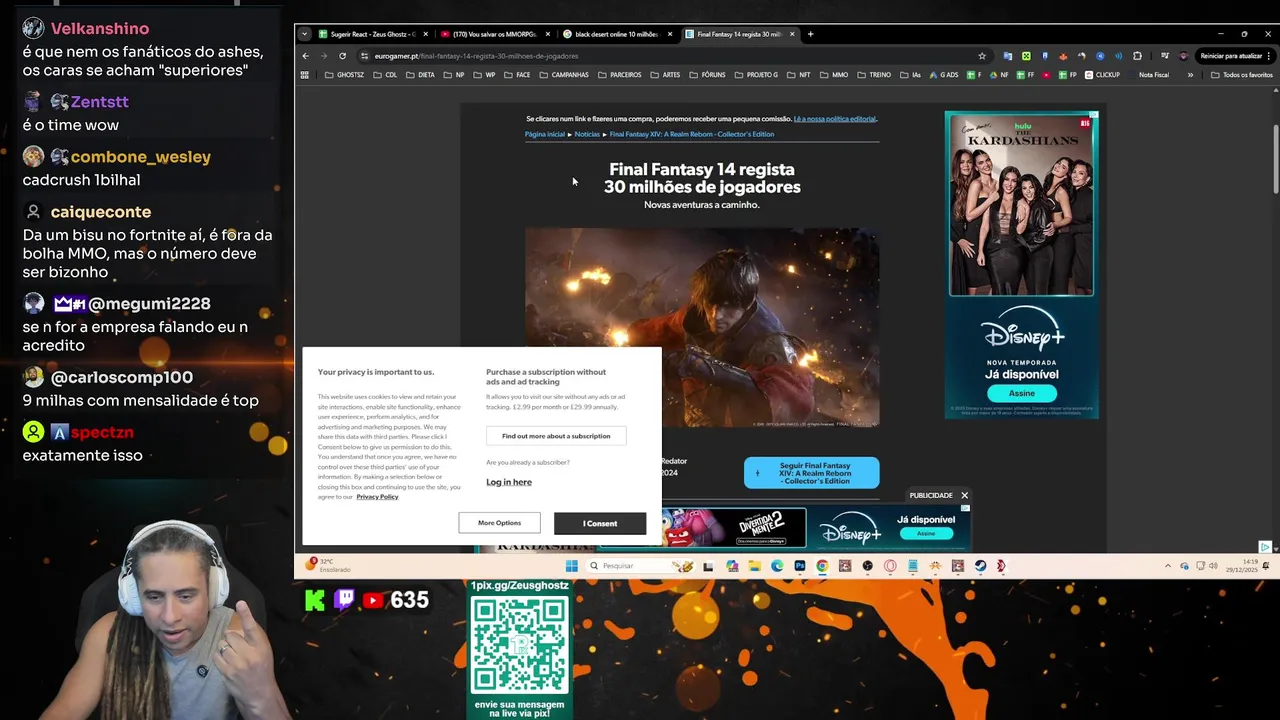The image size is (1280, 720).
Task: Reload the page in the browser
Action: pyautogui.click(x=342, y=56)
